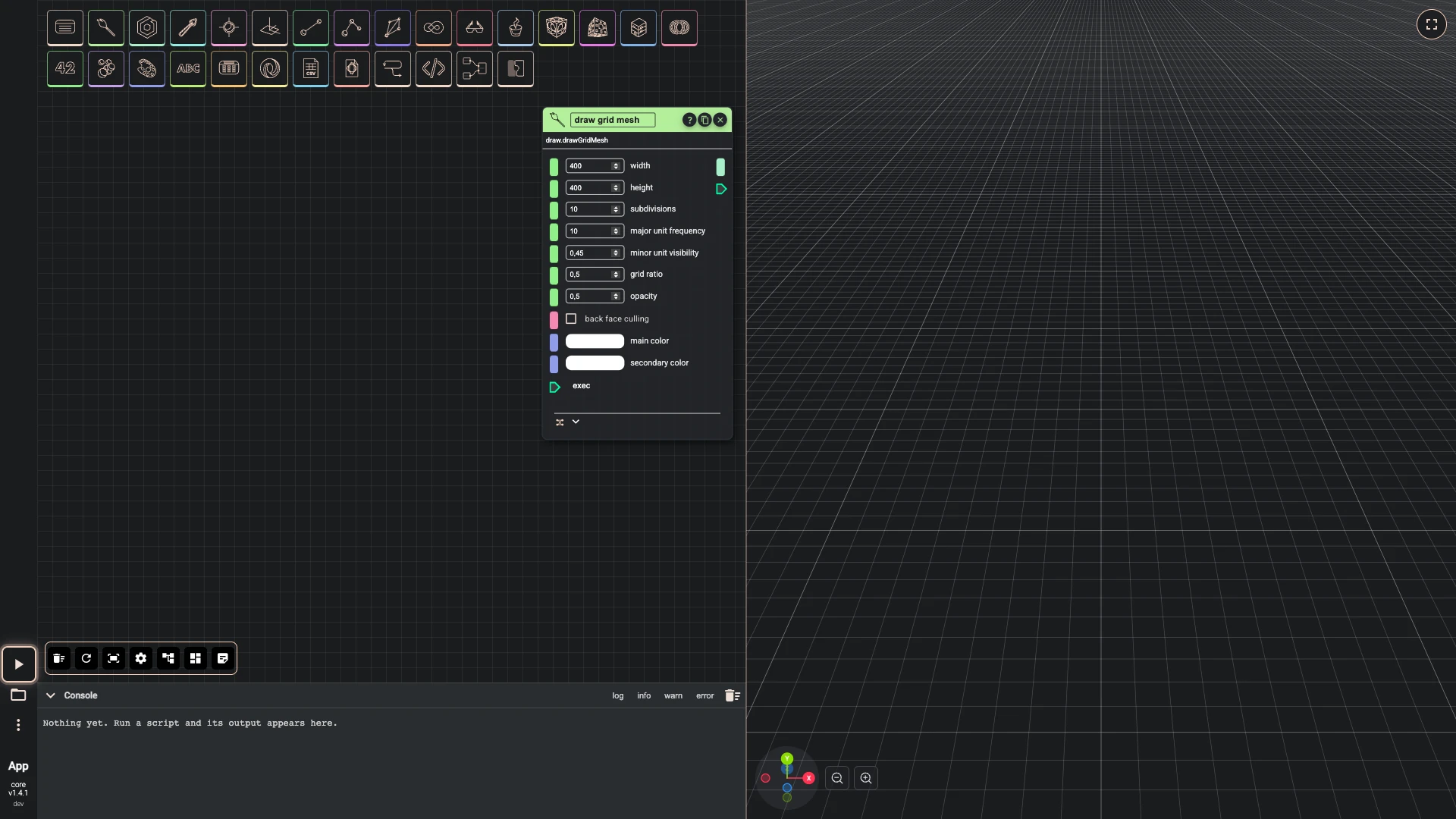The width and height of the screenshot is (1456, 819).
Task: Filter console by log
Action: coord(618,696)
